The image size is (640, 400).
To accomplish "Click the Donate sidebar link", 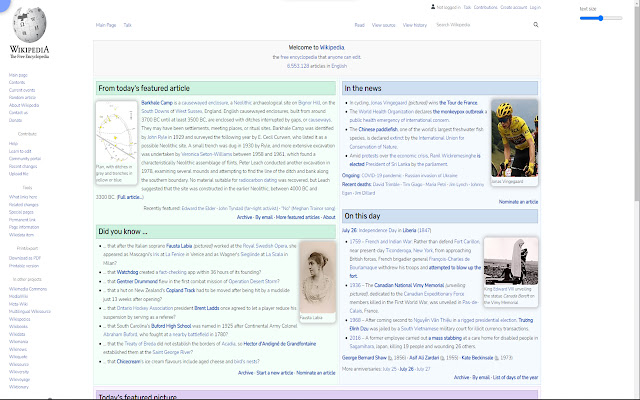I will coord(16,120).
